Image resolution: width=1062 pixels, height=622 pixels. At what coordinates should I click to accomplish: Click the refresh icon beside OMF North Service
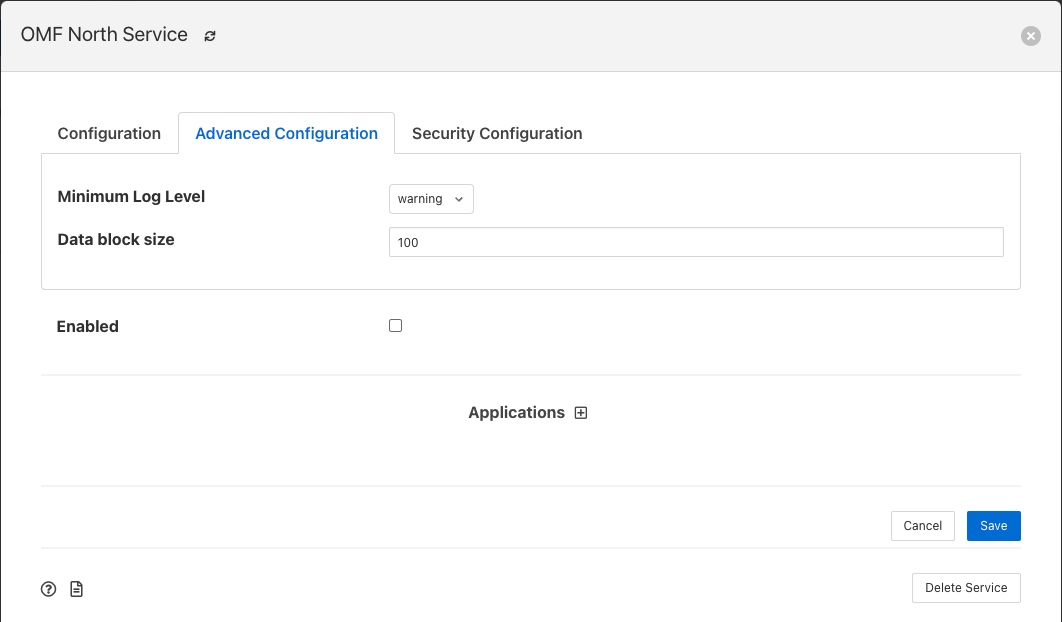pos(210,36)
